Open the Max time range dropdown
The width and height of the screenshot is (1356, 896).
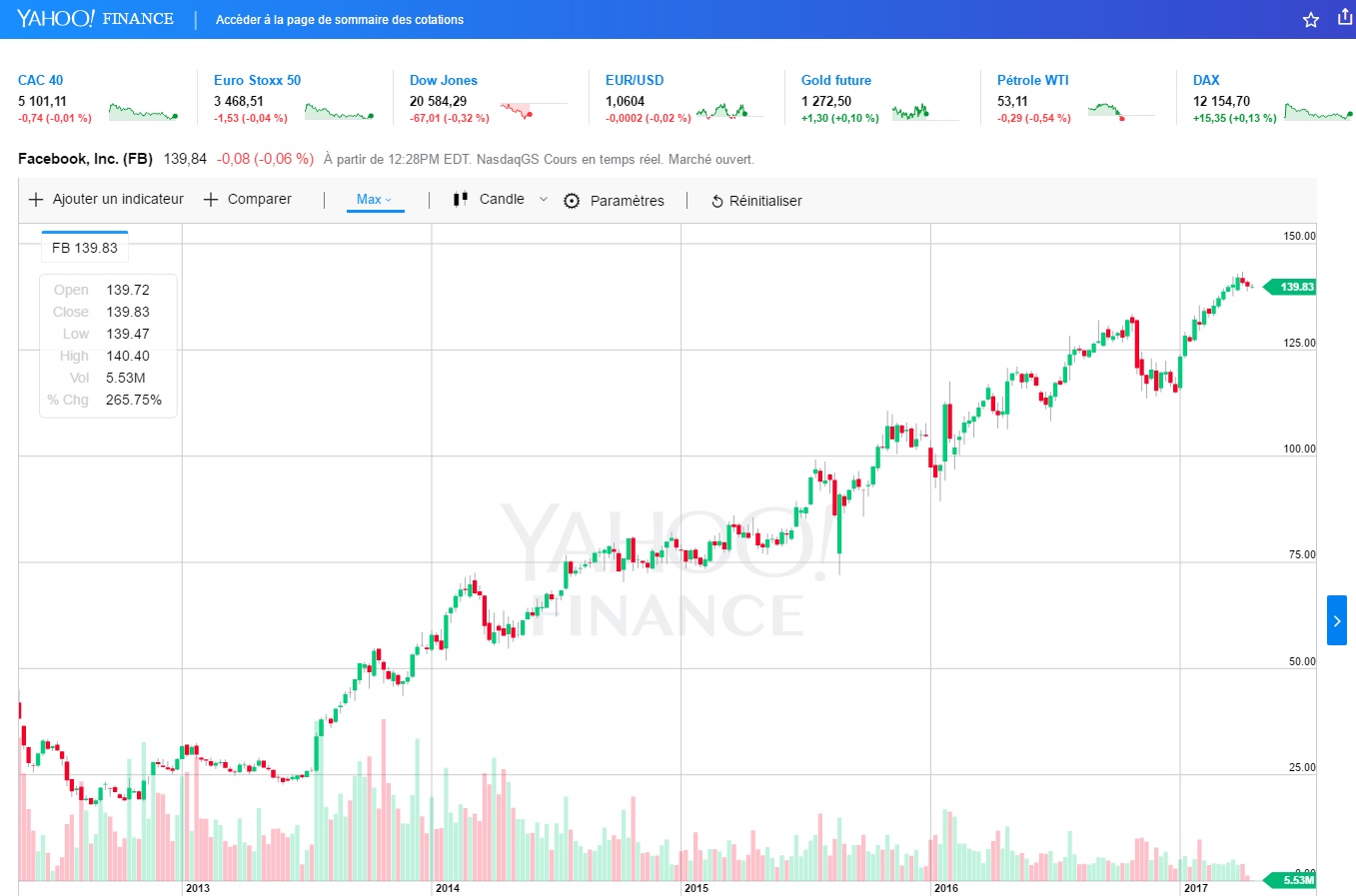pyautogui.click(x=375, y=200)
